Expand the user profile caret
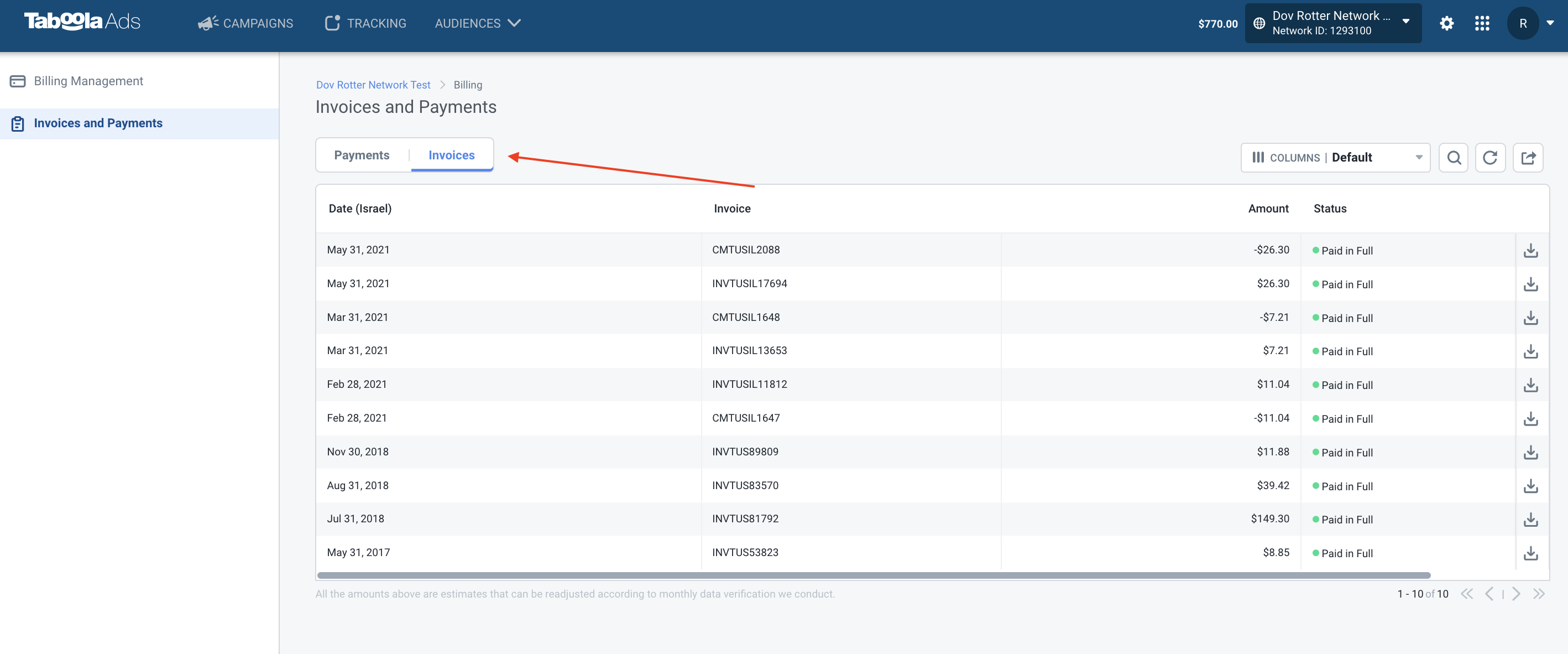Image resolution: width=1568 pixels, height=654 pixels. coord(1550,23)
